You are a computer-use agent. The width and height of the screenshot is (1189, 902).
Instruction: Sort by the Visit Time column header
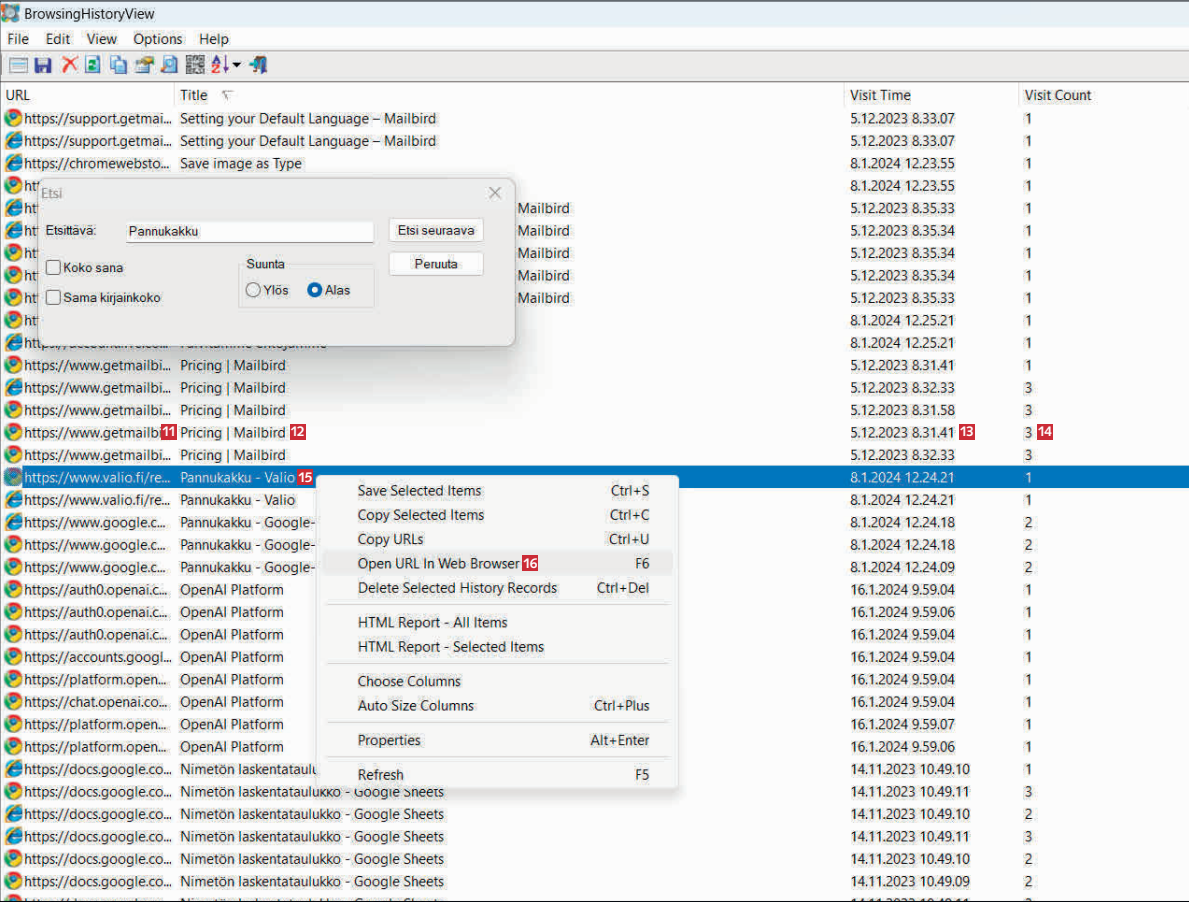tap(880, 95)
